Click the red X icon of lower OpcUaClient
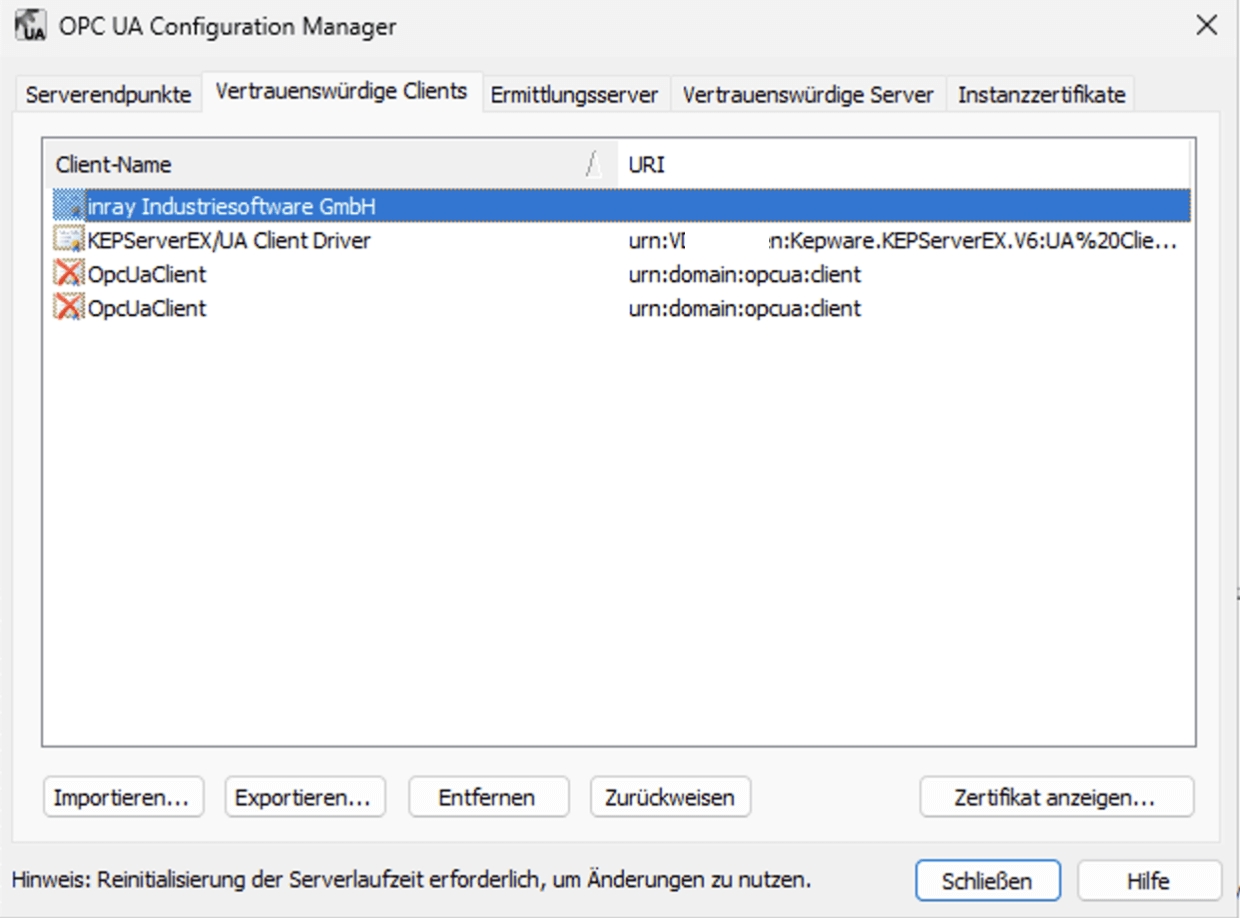This screenshot has width=1240, height=918. [69, 309]
